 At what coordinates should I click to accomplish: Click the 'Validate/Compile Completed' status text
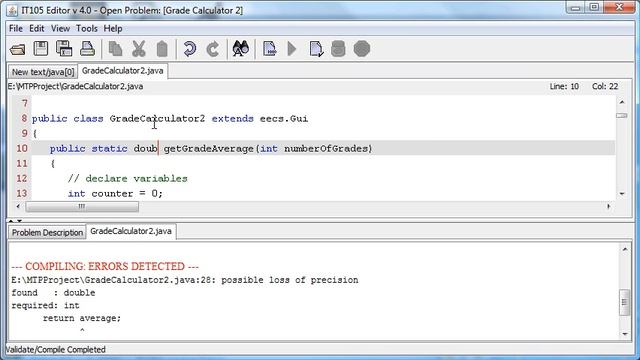(x=56, y=350)
